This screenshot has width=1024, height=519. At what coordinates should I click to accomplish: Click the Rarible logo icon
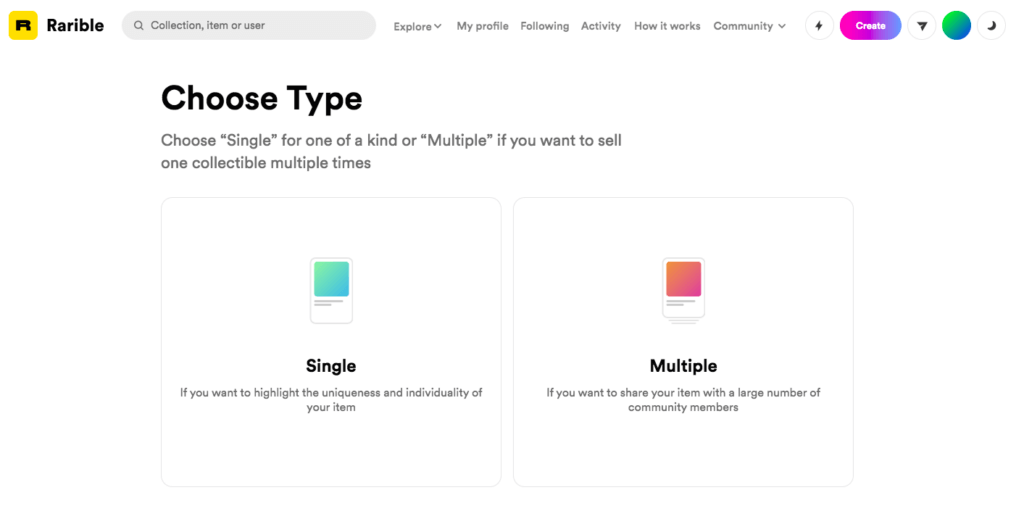pyautogui.click(x=23, y=25)
